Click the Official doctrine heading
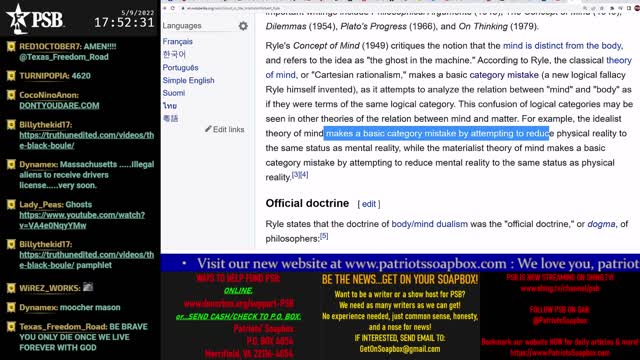This screenshot has height=360, width=640. point(307,203)
